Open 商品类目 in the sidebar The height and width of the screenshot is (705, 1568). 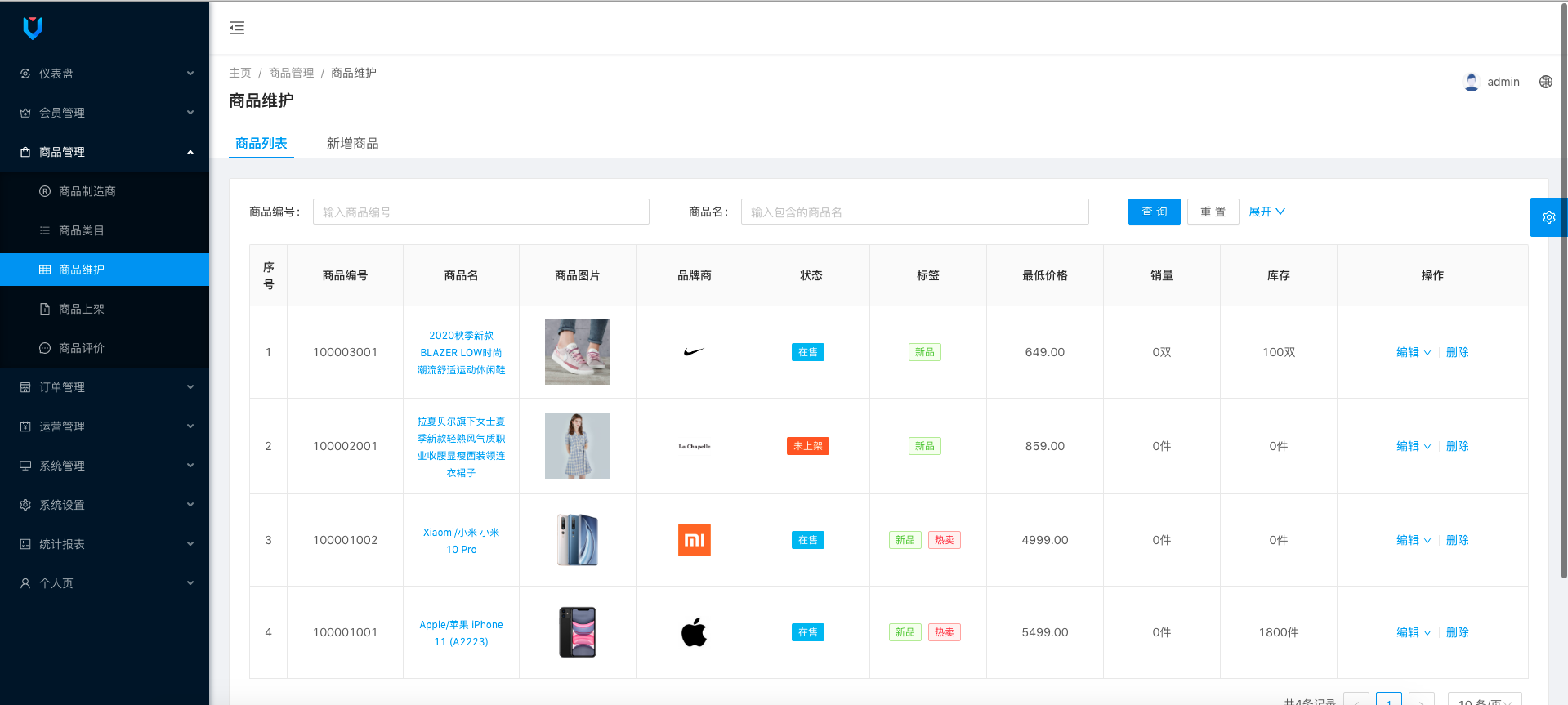pos(105,230)
